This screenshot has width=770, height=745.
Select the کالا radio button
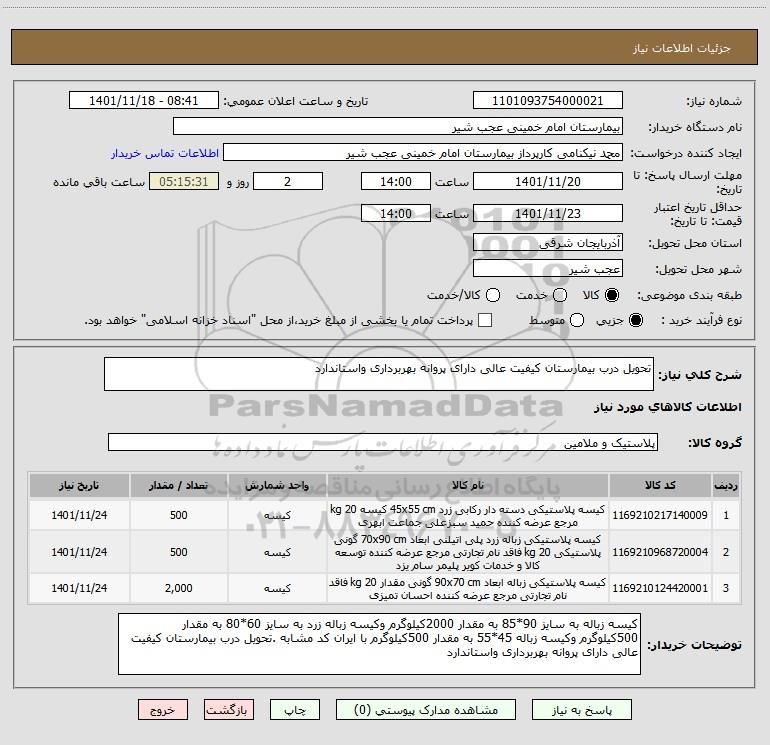click(612, 295)
